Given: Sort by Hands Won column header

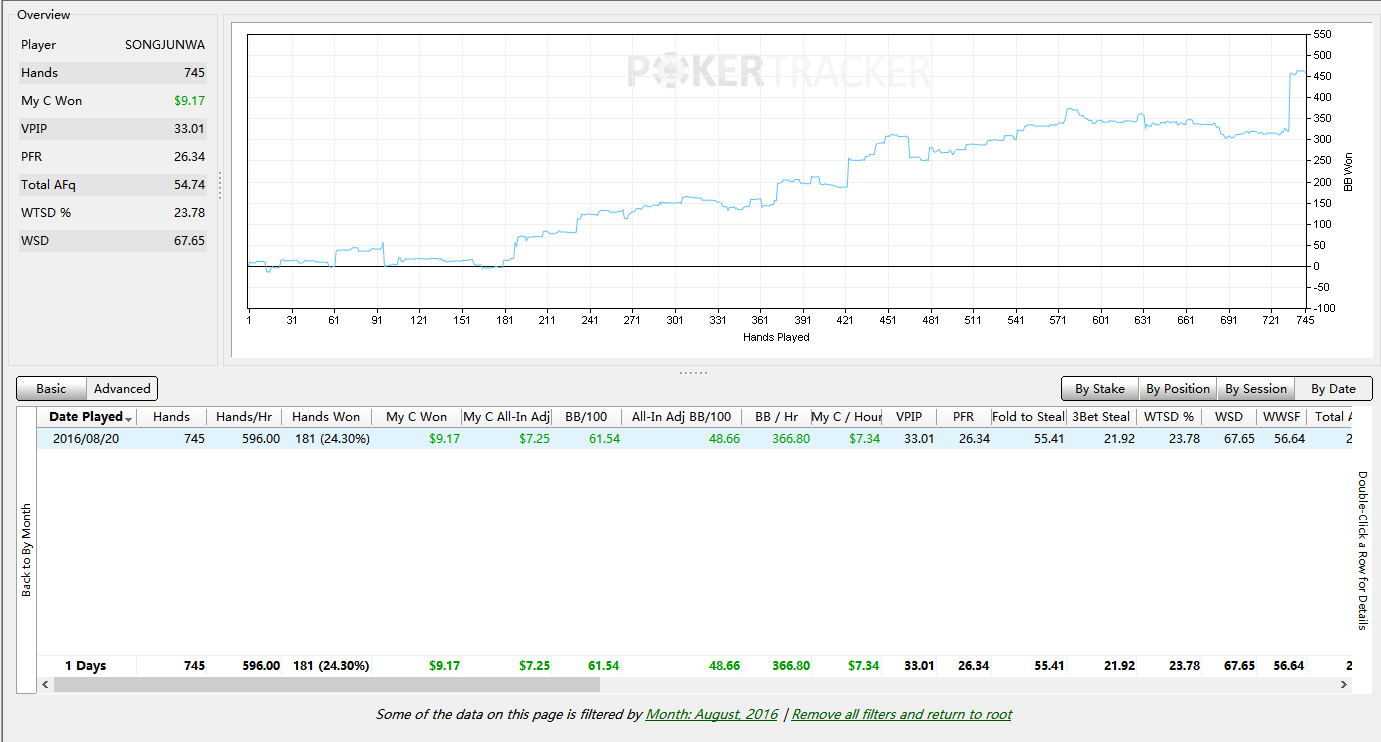Looking at the screenshot, I should pos(326,417).
